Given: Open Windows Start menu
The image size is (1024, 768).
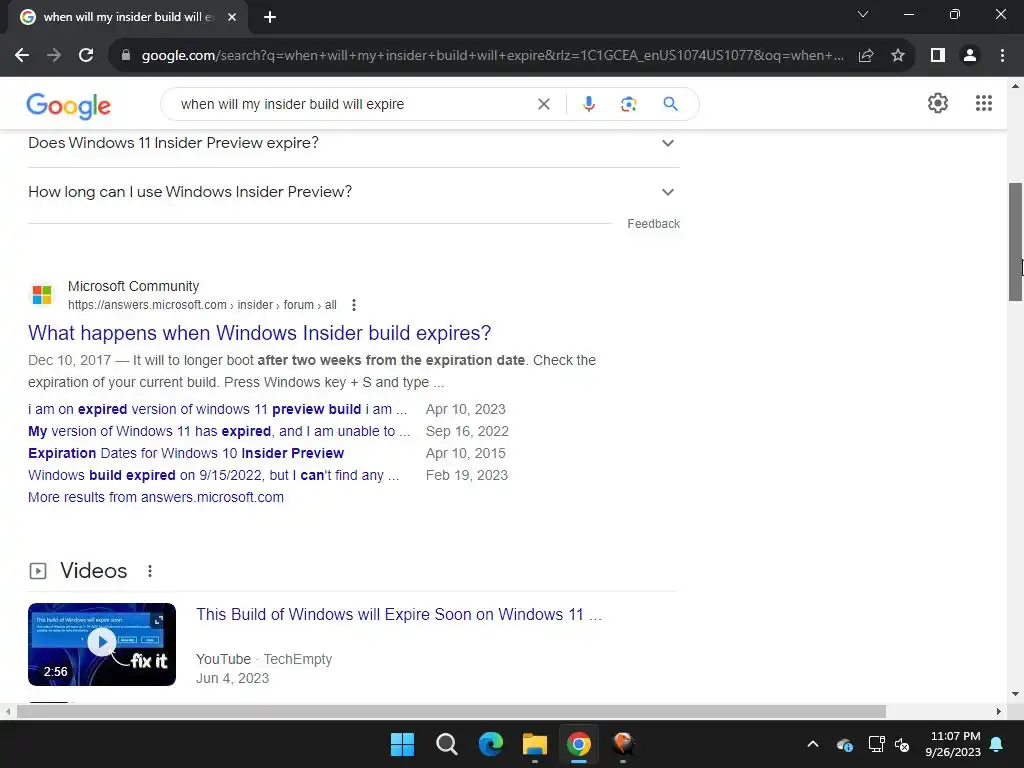Looking at the screenshot, I should pyautogui.click(x=402, y=744).
